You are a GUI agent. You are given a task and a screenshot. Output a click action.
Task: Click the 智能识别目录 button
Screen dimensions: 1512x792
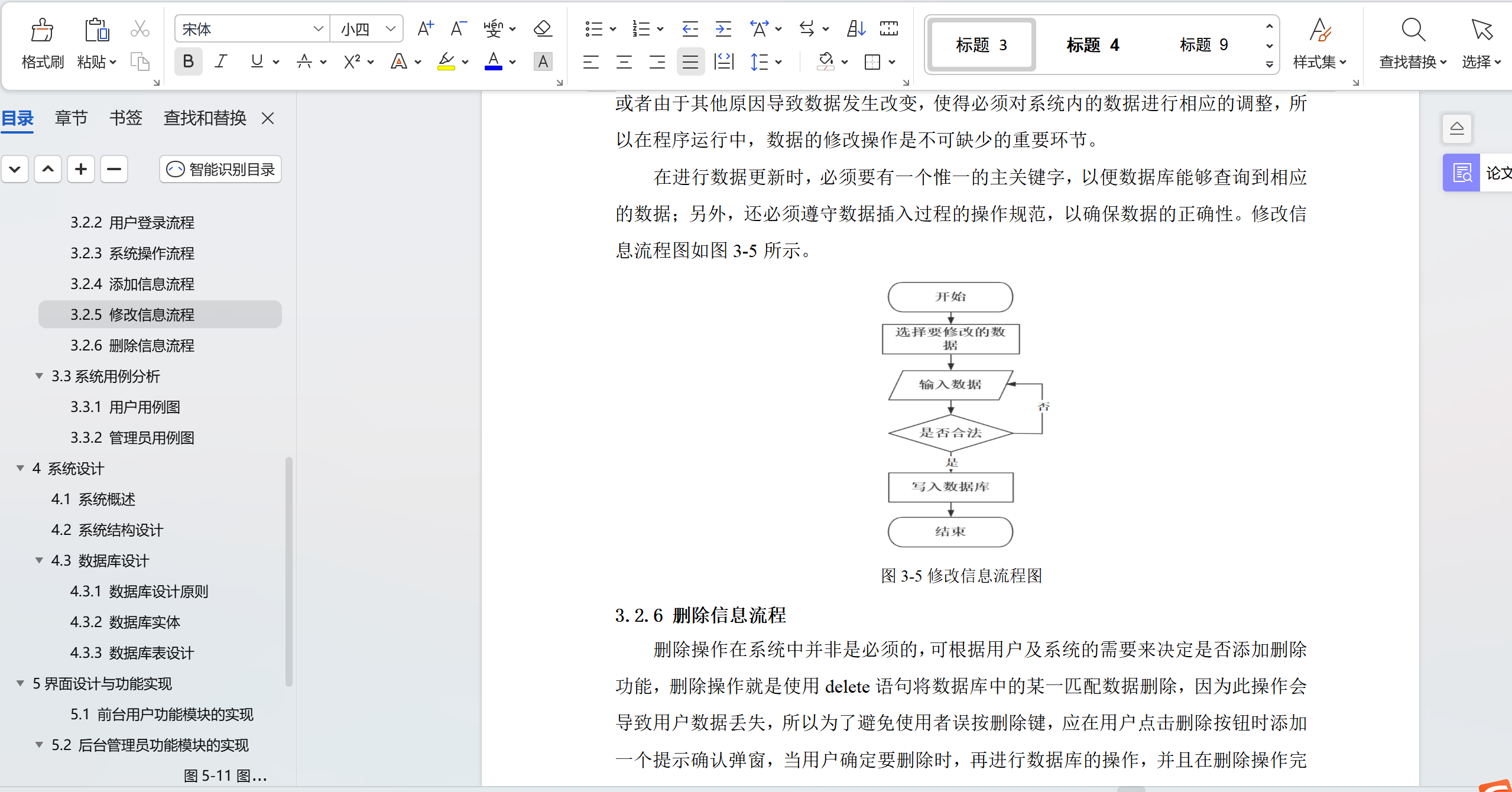coord(220,170)
